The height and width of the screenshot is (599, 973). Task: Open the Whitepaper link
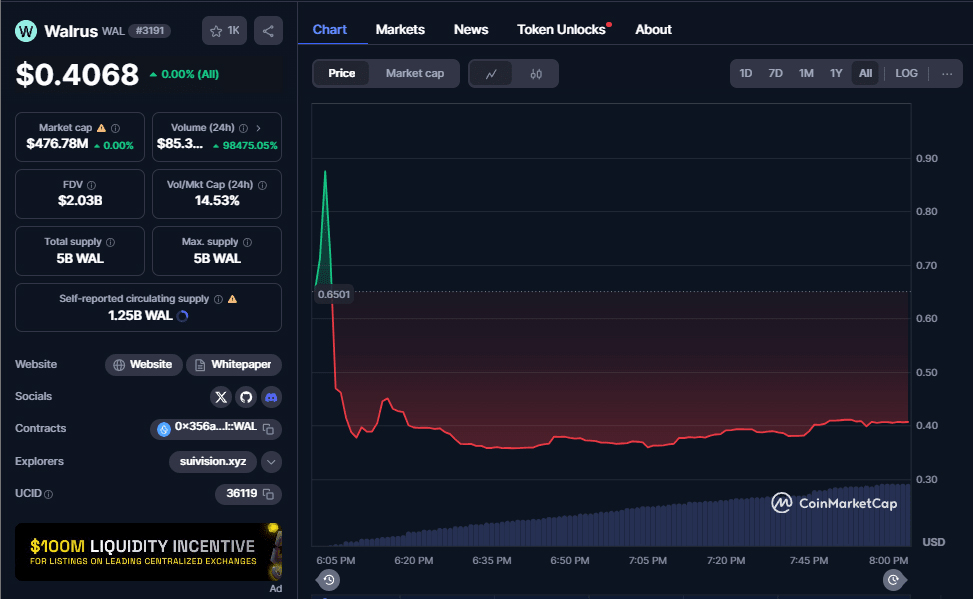point(234,365)
